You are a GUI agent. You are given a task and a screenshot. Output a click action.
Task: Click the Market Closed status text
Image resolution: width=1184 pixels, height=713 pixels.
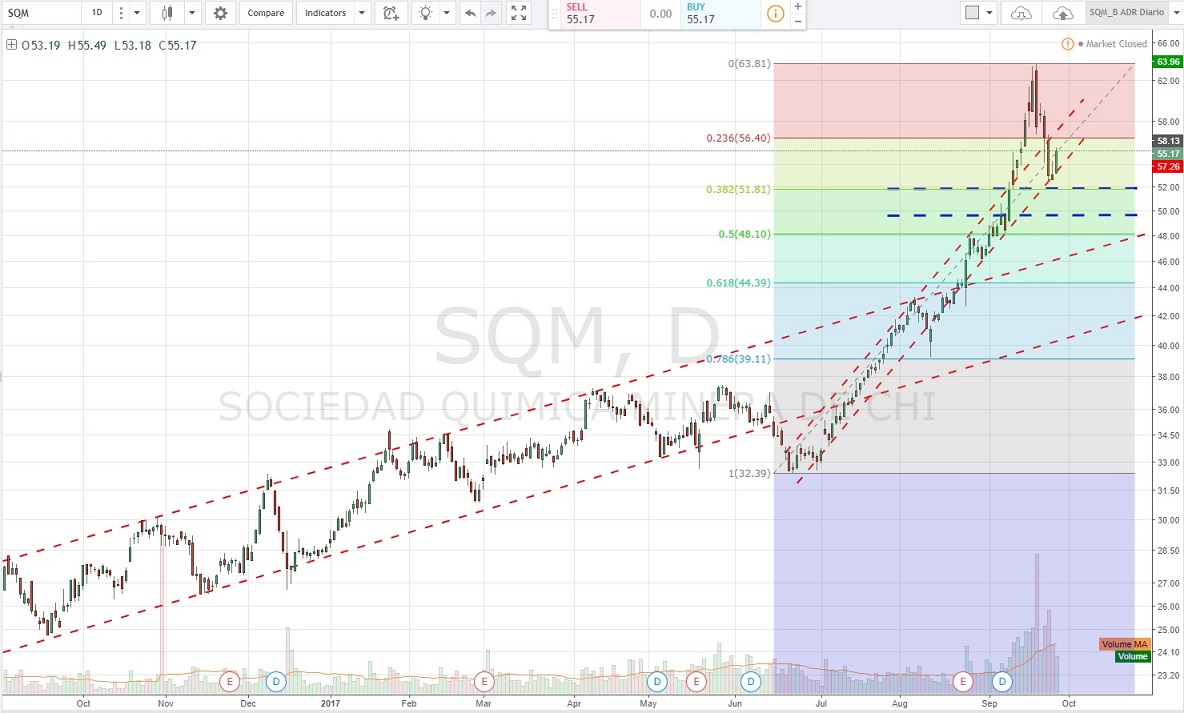1116,44
